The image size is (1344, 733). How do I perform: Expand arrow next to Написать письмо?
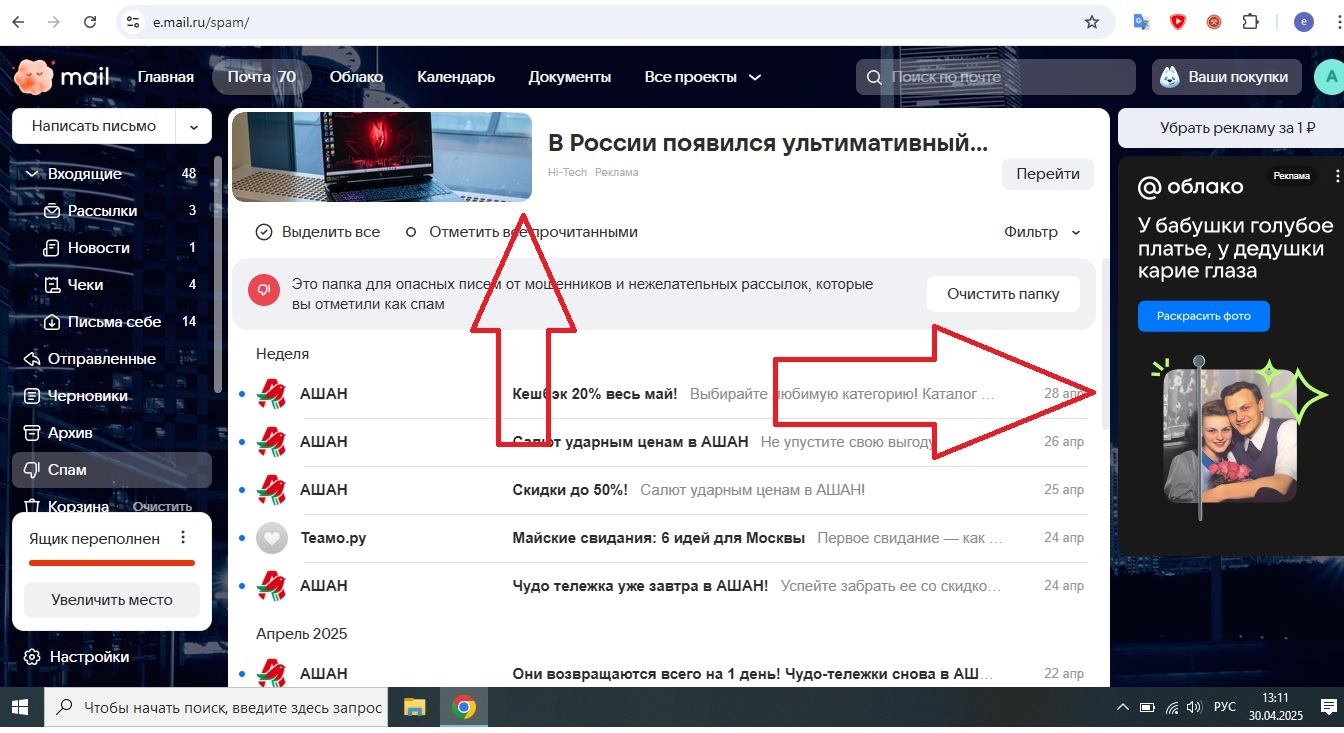pos(193,127)
